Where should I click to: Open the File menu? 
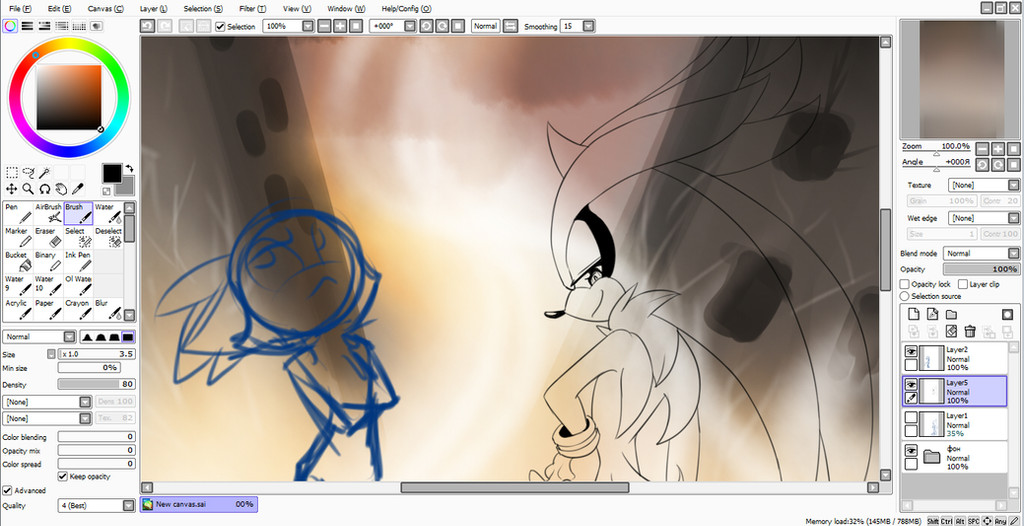point(20,9)
